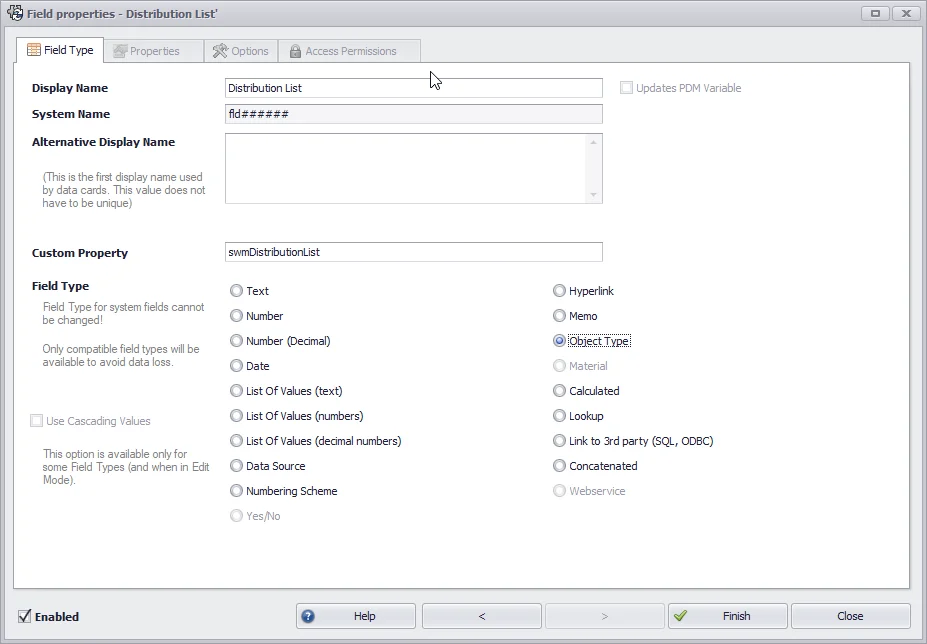Click the tools icon on Options tab
This screenshot has width=927, height=644.
[220, 51]
